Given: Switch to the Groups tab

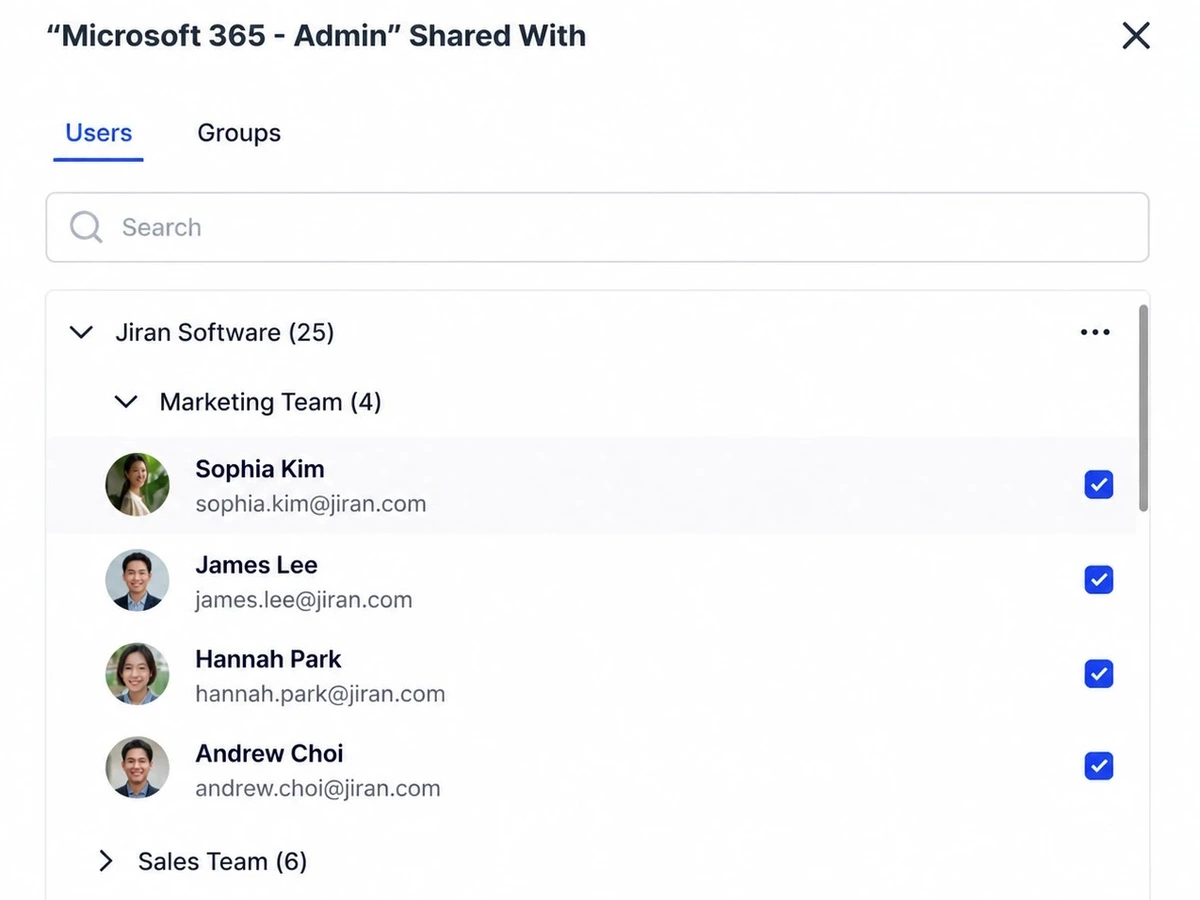Looking at the screenshot, I should pyautogui.click(x=239, y=133).
